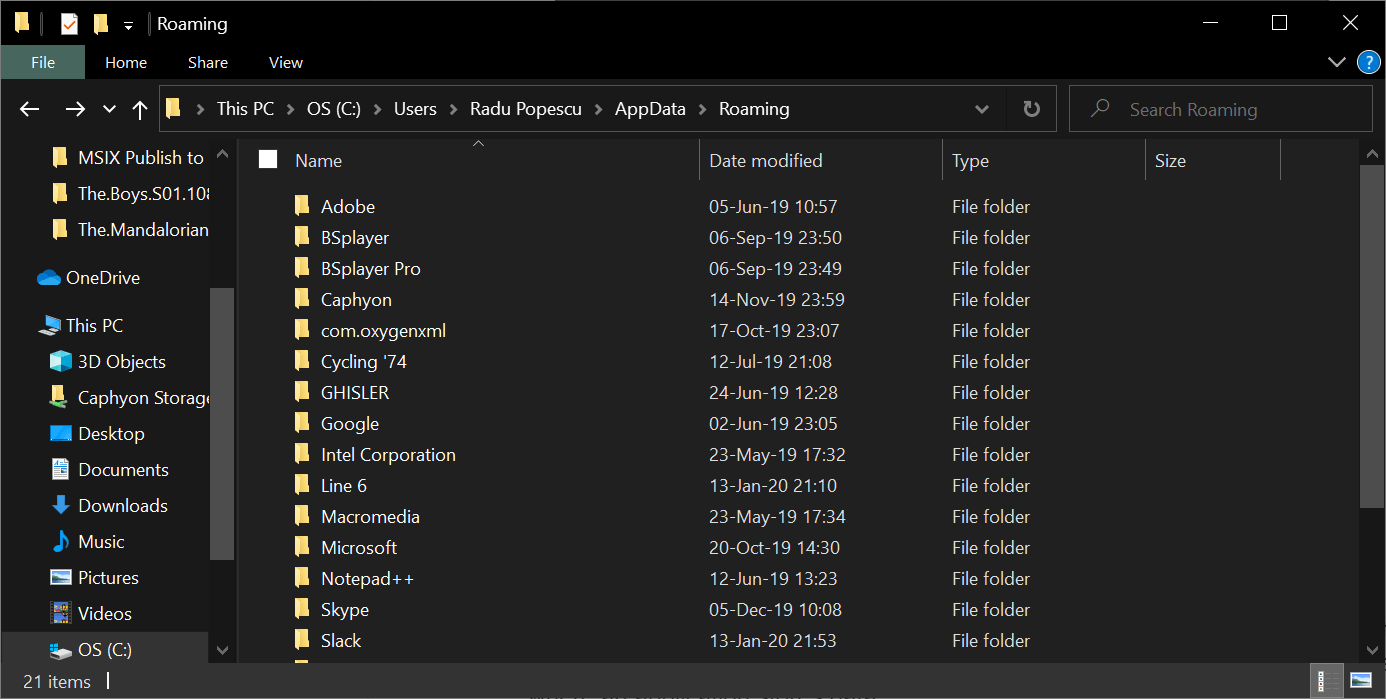Click the Properties icon in Quick Access Toolbar

[67, 22]
